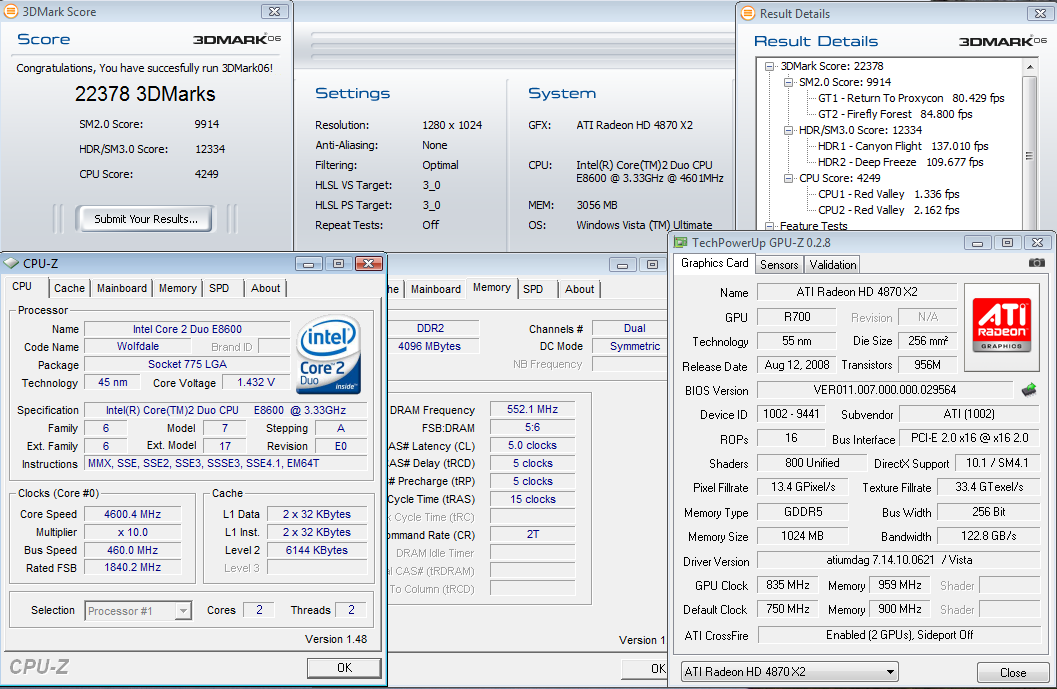This screenshot has width=1057, height=689.
Task: Select GT1 - Return To Proxycon tree row
Action: 911,98
